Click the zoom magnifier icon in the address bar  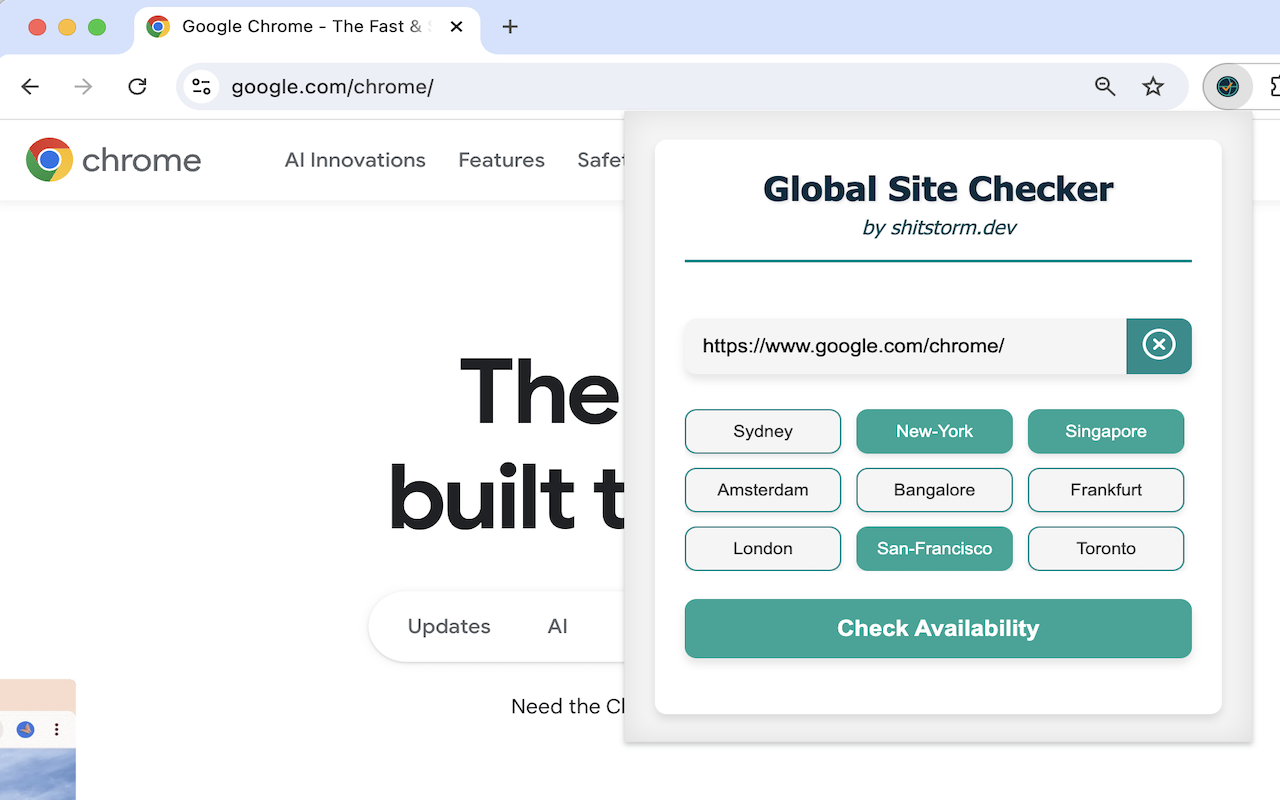(x=1105, y=87)
